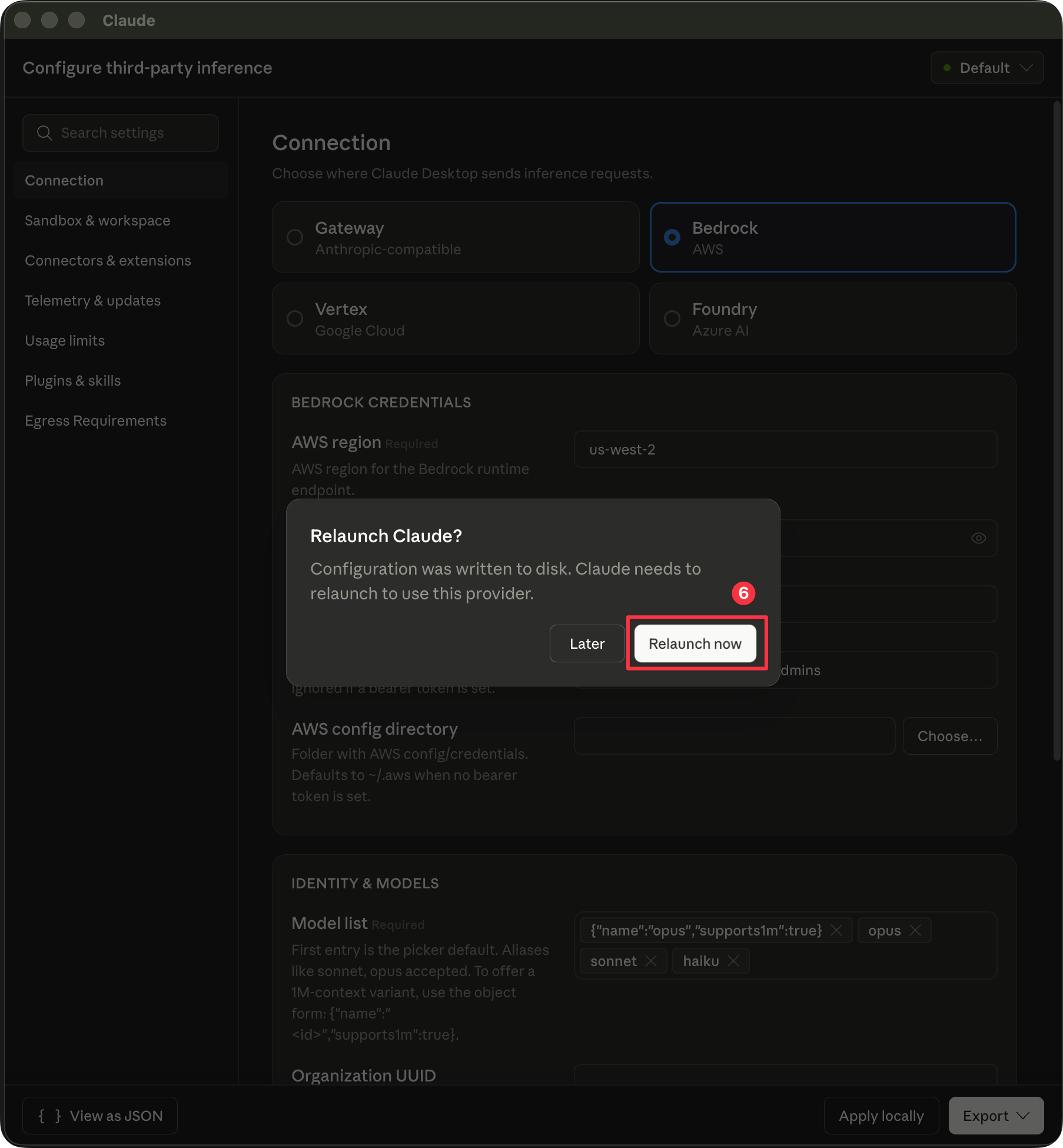Click the haiku tag text in Model list

(x=701, y=961)
